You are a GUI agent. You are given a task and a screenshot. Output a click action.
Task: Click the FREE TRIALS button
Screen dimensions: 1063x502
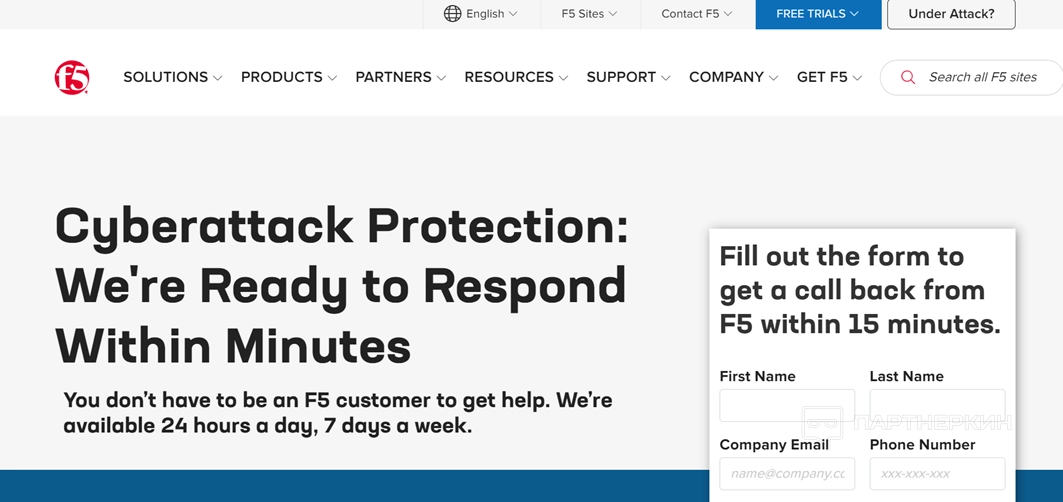click(x=817, y=14)
